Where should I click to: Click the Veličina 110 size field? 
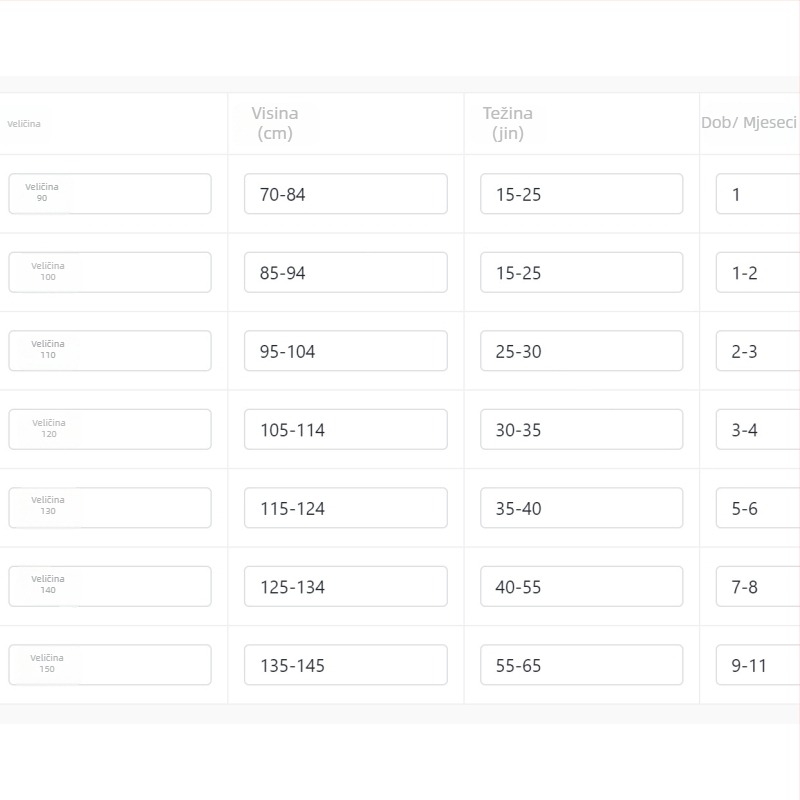point(110,351)
